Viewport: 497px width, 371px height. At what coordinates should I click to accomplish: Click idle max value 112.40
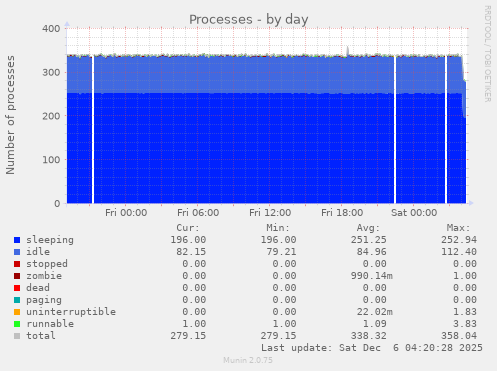(459, 252)
